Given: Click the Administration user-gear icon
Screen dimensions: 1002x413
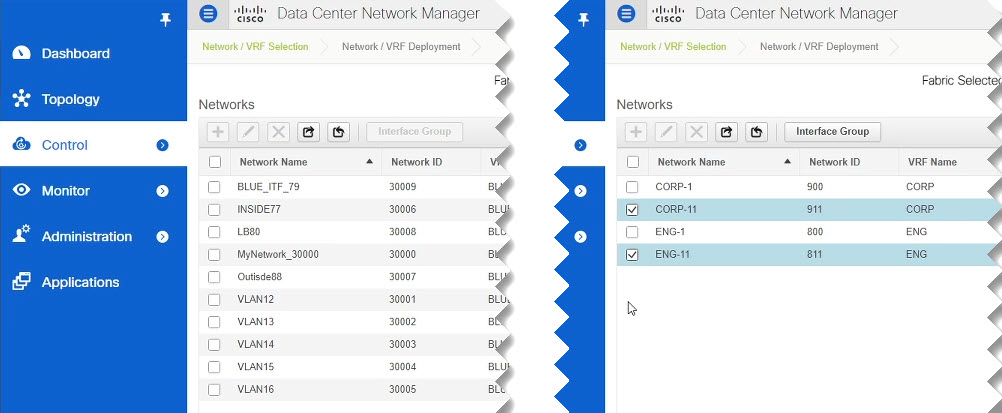Looking at the screenshot, I should click(x=21, y=235).
